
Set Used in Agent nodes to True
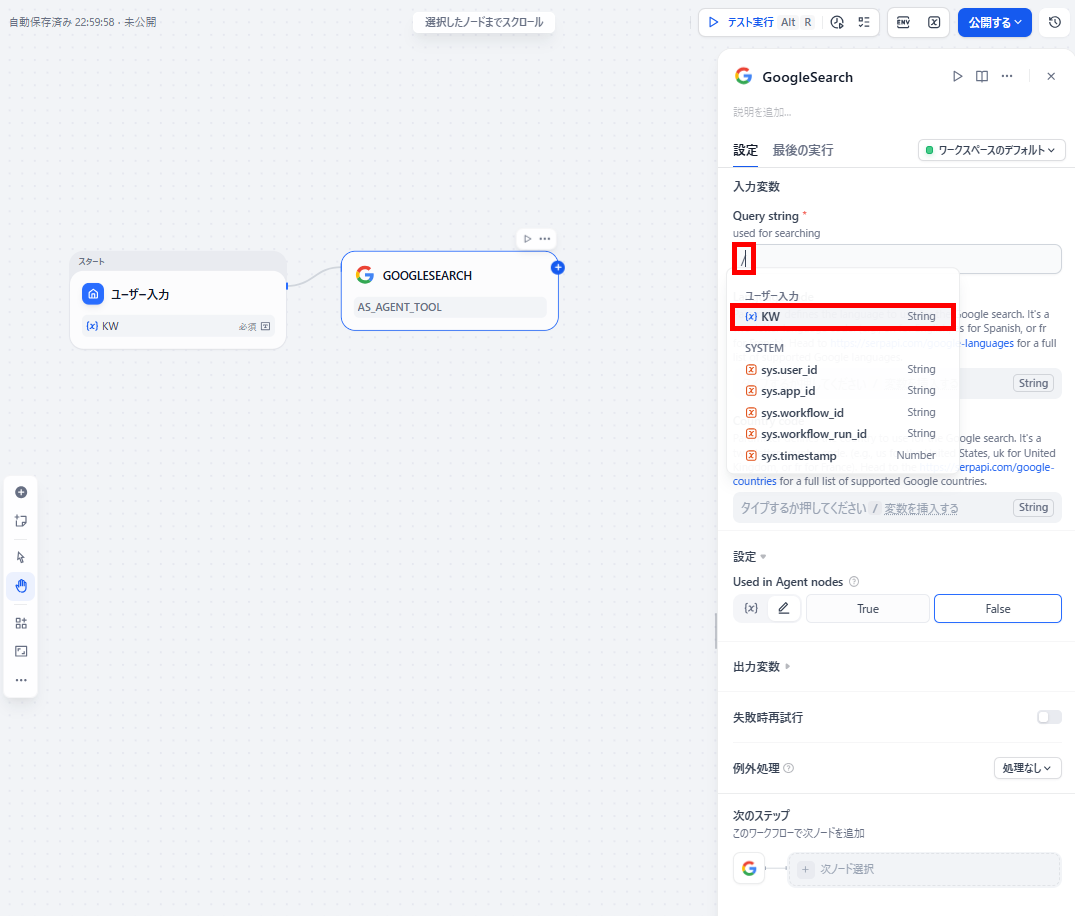coord(868,609)
